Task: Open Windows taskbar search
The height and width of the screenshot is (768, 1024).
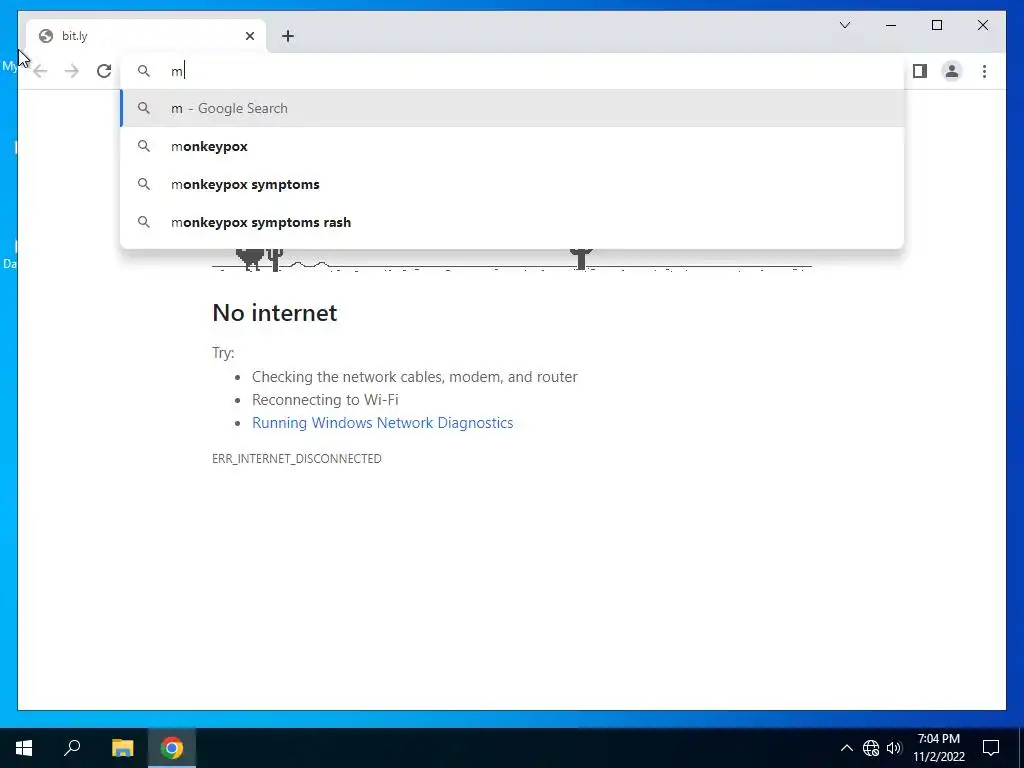Action: pos(72,748)
